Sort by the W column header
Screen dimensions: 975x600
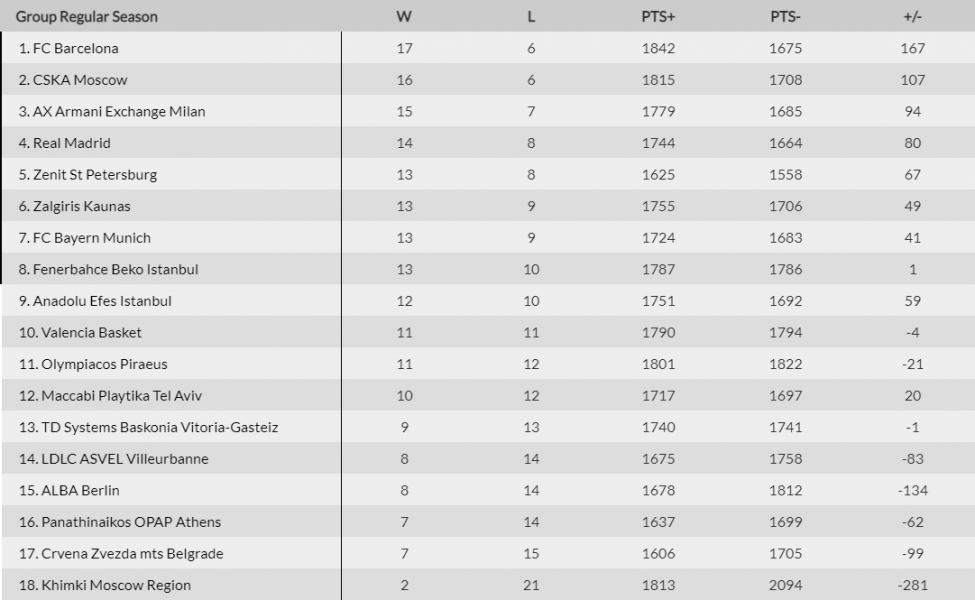pyautogui.click(x=404, y=17)
